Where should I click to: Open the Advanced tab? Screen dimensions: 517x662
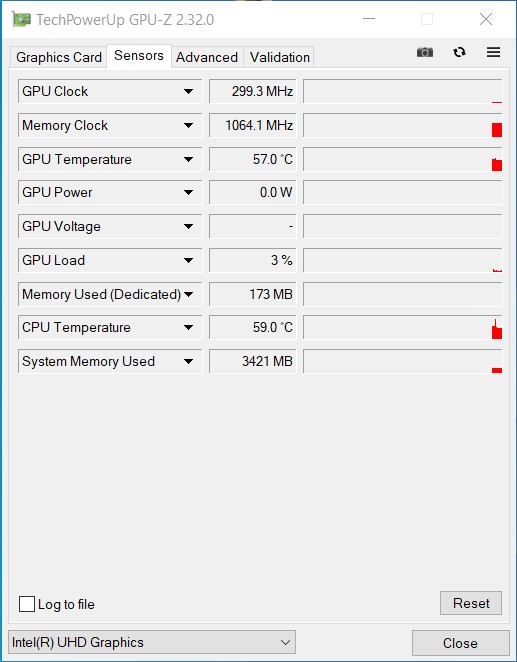tap(207, 57)
